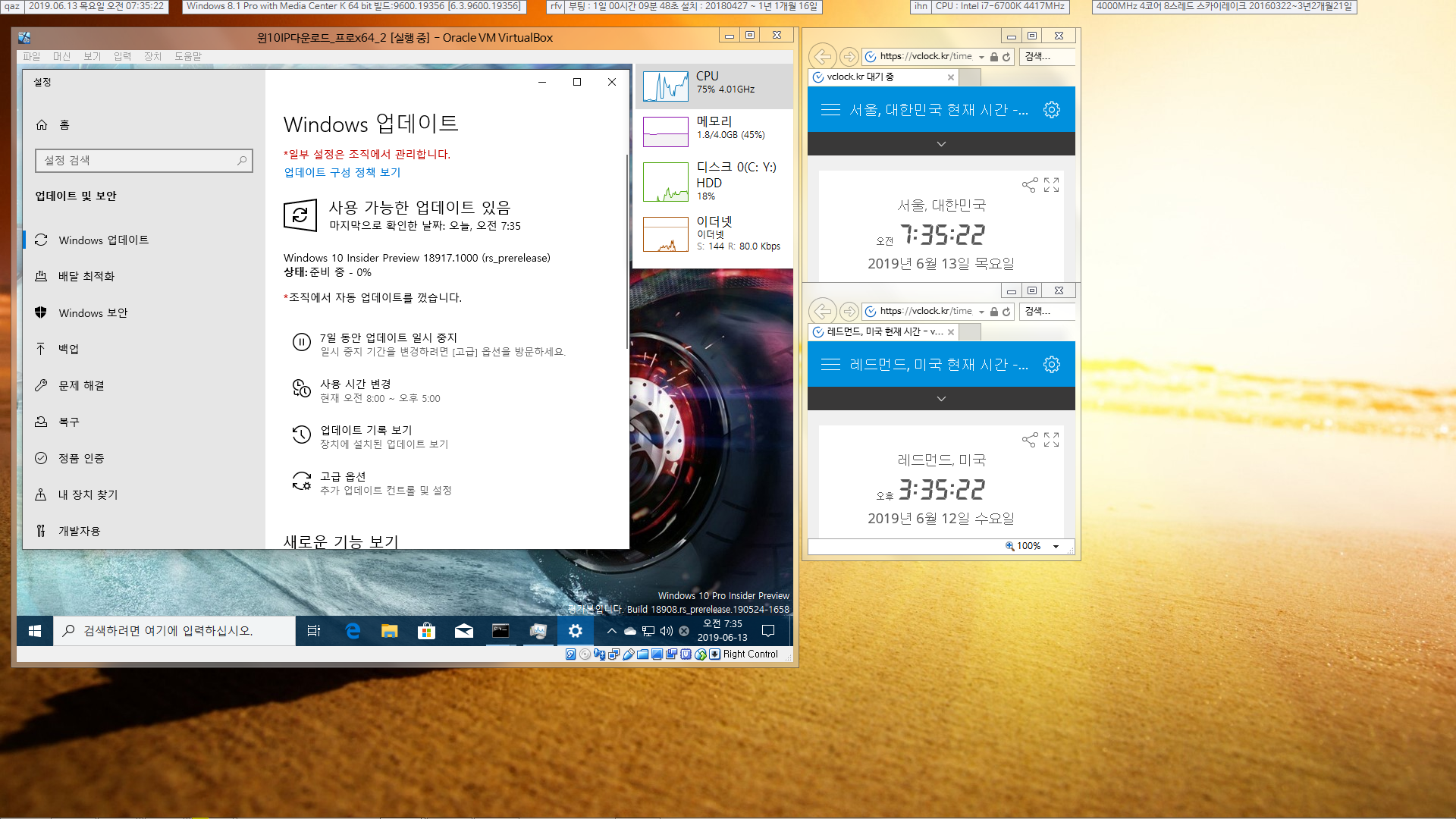Expand chevron bar under Redmond header

pyautogui.click(x=941, y=398)
